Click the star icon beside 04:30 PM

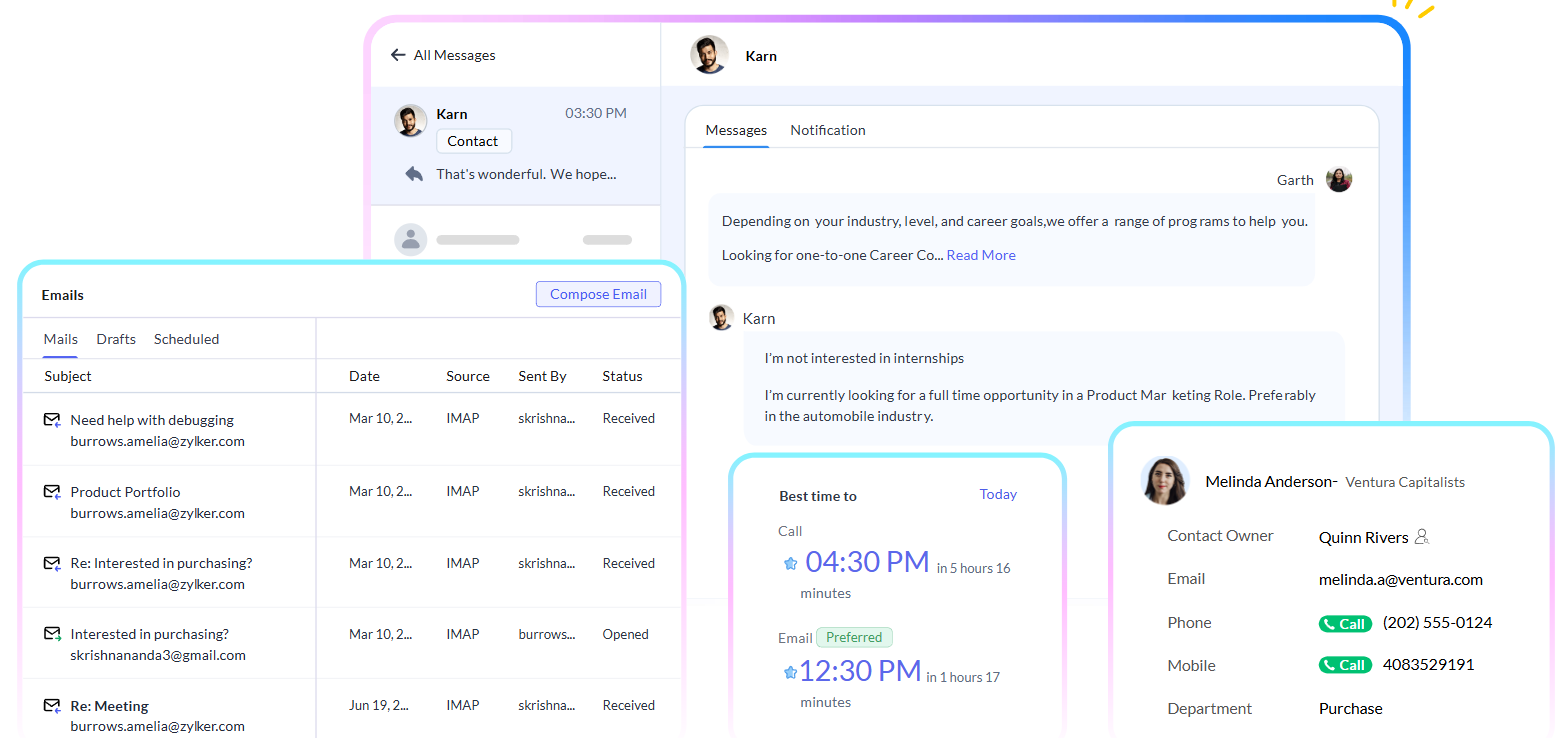coord(790,564)
